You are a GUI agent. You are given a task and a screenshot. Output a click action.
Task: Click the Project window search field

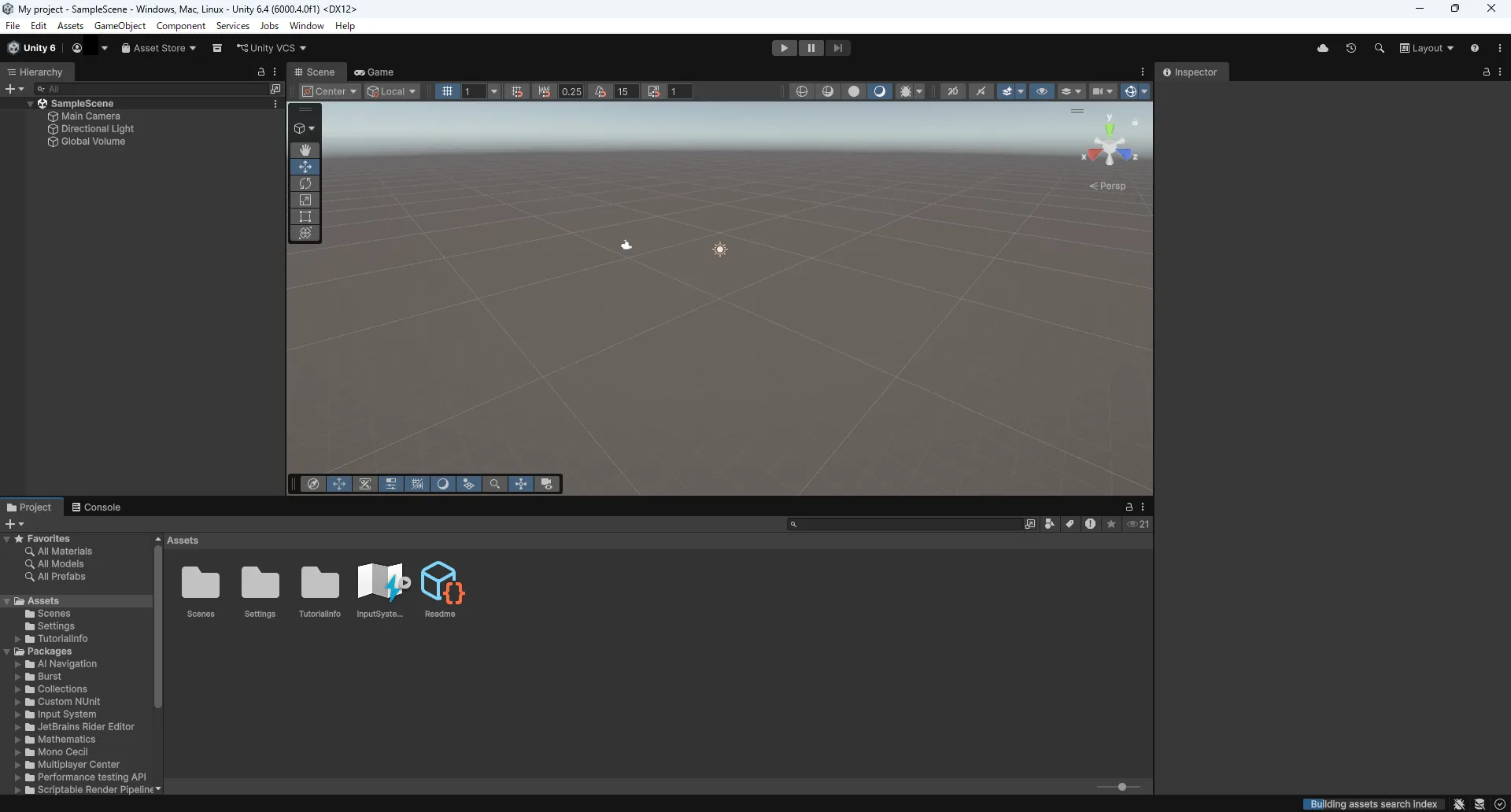905,523
